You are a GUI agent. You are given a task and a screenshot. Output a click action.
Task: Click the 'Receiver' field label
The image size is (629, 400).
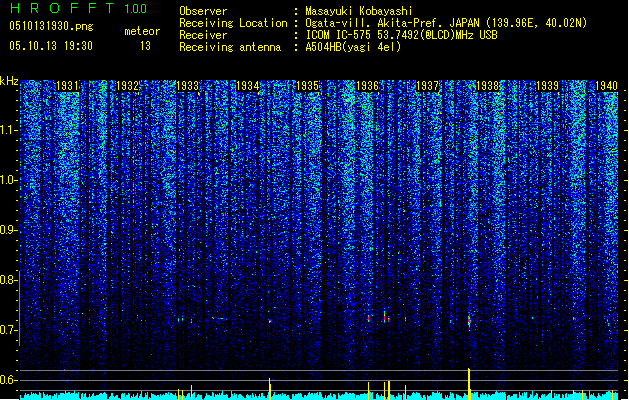tap(203, 35)
